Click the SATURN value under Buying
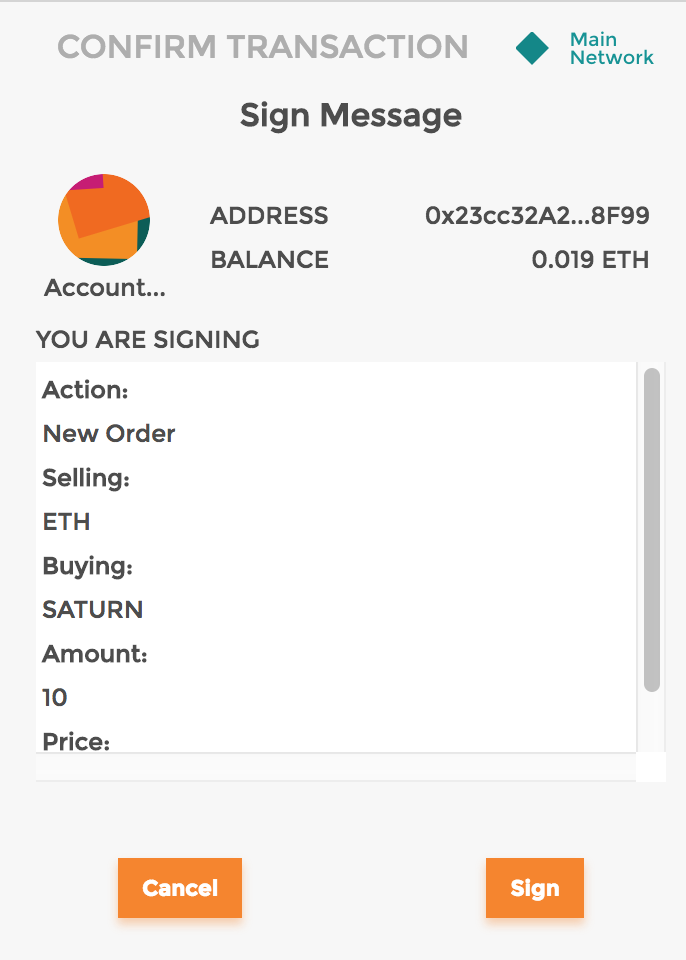This screenshot has width=686, height=960. [93, 609]
